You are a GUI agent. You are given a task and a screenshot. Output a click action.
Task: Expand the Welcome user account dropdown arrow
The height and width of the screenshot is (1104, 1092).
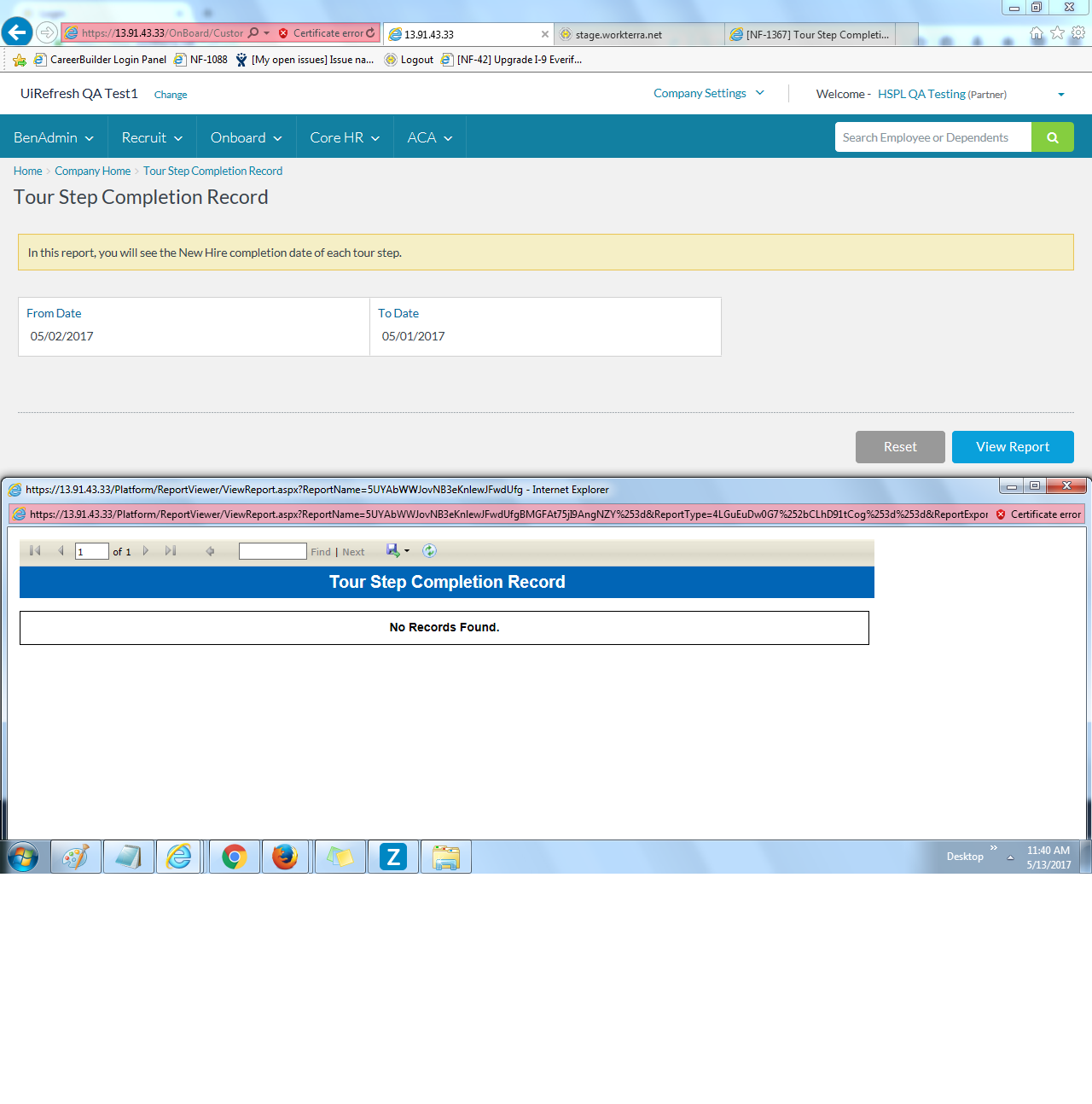1060,95
